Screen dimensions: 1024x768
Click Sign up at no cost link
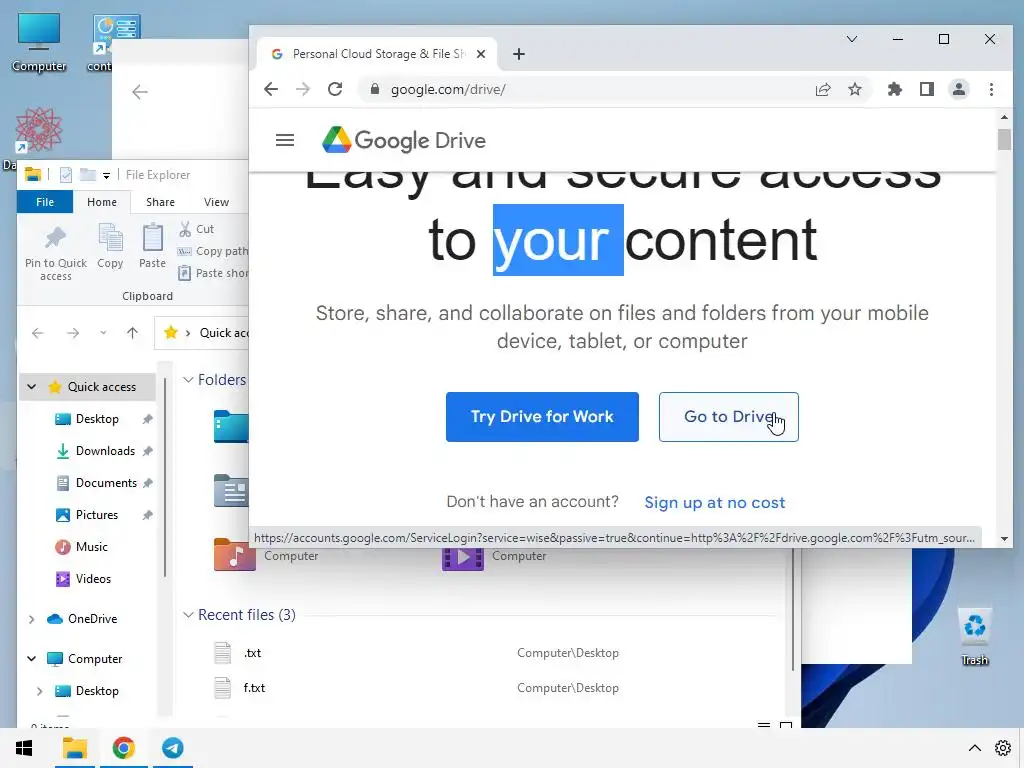coord(714,502)
